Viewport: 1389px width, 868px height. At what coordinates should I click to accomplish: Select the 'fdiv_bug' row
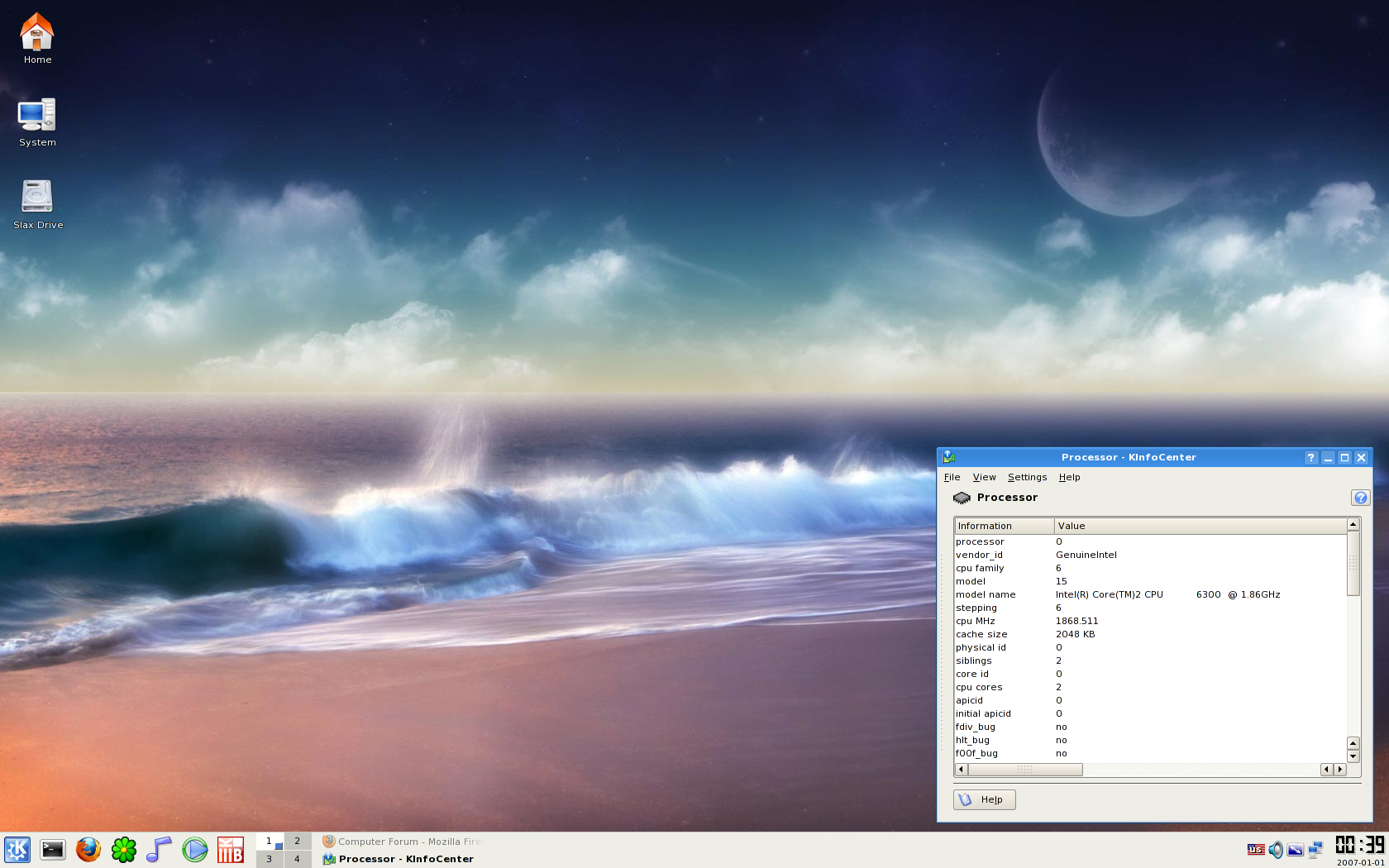[x=1151, y=727]
